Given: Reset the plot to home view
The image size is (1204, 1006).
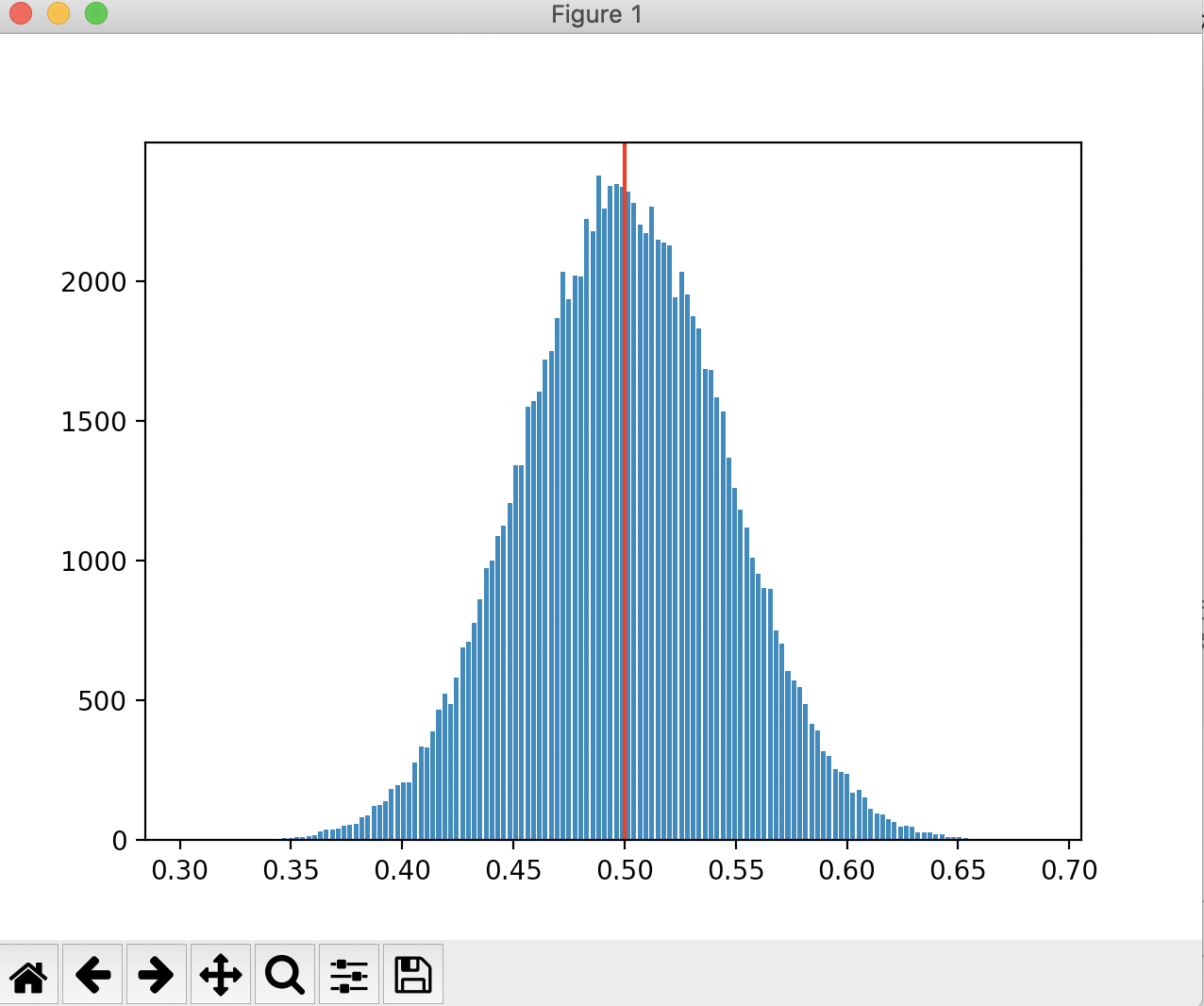Looking at the screenshot, I should 29,974.
